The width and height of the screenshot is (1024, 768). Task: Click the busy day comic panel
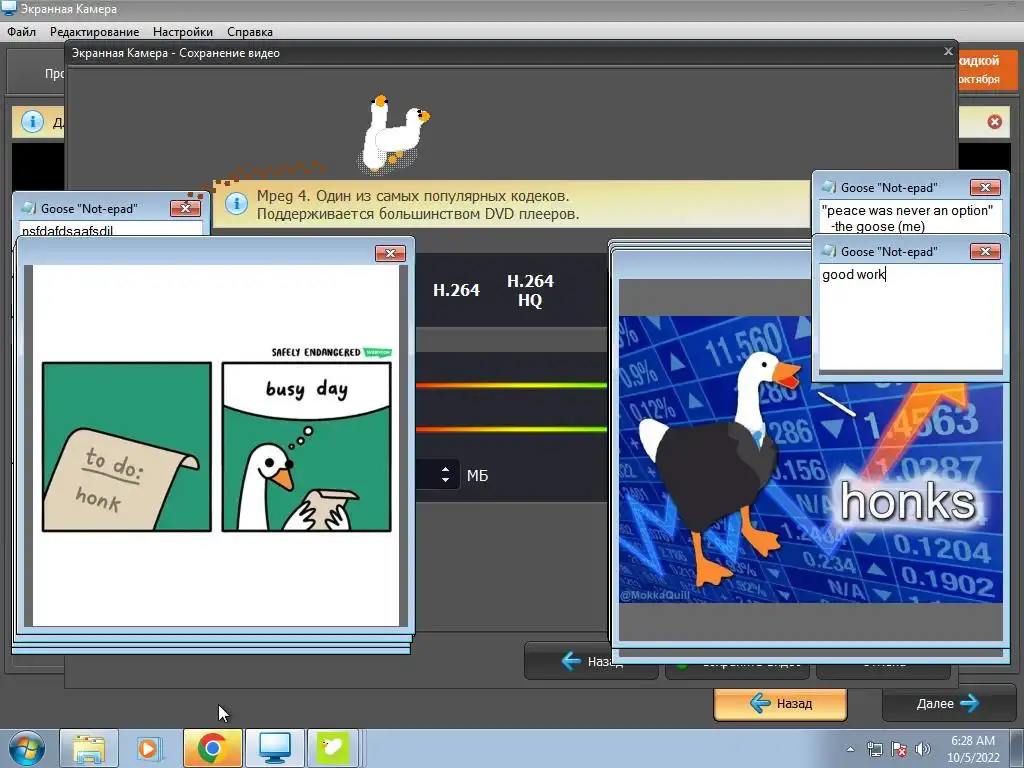pos(306,447)
